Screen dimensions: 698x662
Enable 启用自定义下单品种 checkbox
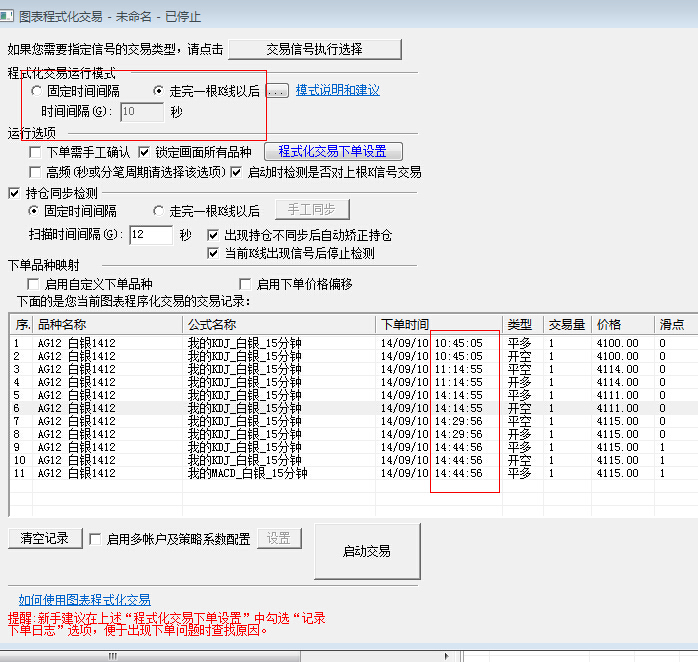34,285
